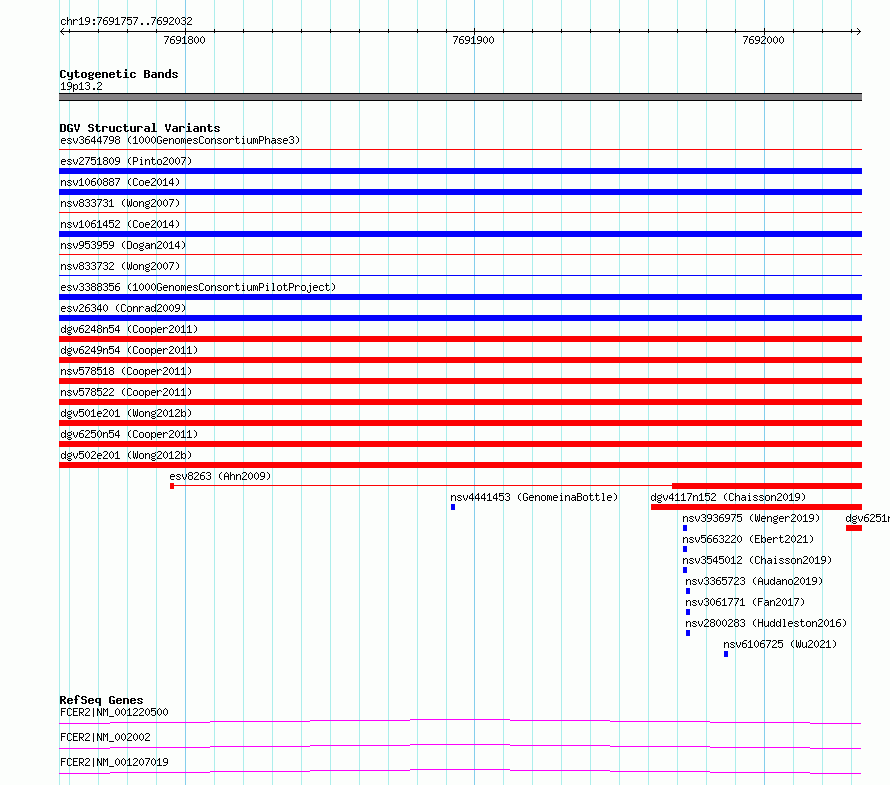890x785 pixels.
Task: Click the RefSeq Genes track heading
Action: point(102,700)
